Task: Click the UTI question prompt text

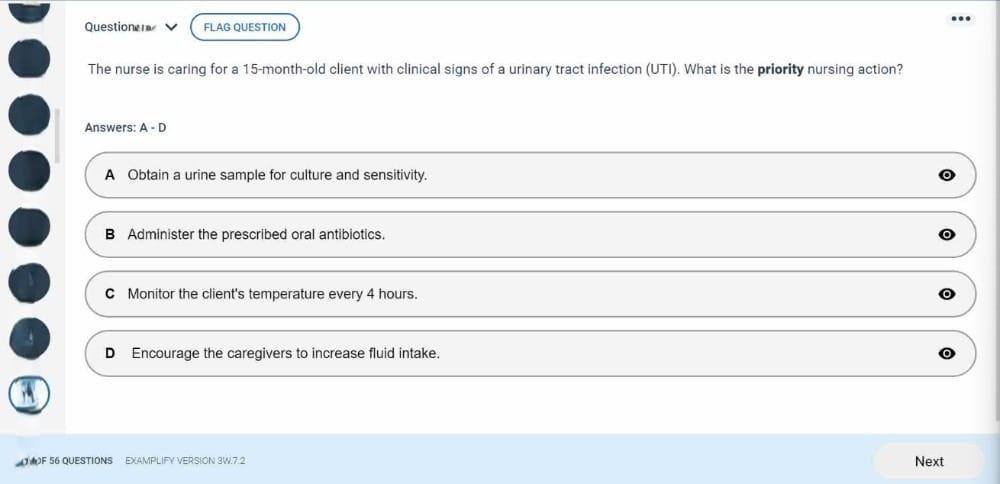Action: pyautogui.click(x=495, y=70)
